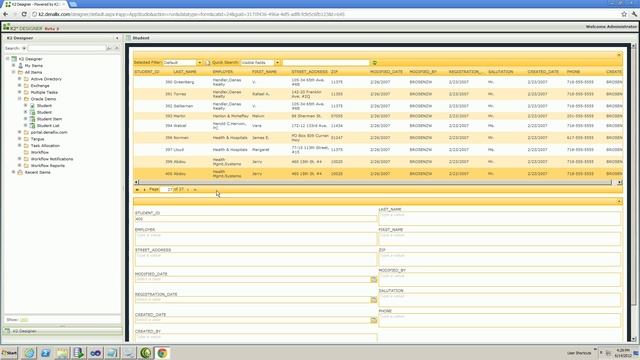Viewport: 640px width, 360px height.
Task: Expand Recent Items node
Action: 13,172
